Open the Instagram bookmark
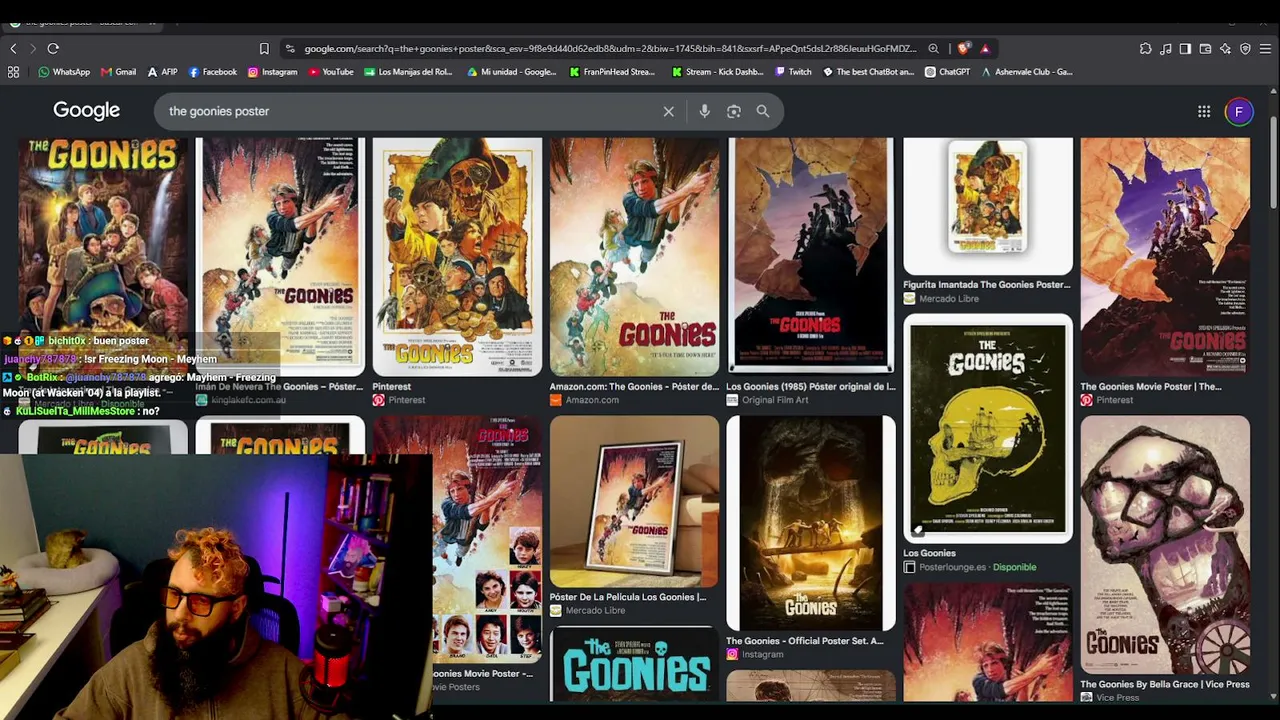The width and height of the screenshot is (1280, 720). point(272,72)
